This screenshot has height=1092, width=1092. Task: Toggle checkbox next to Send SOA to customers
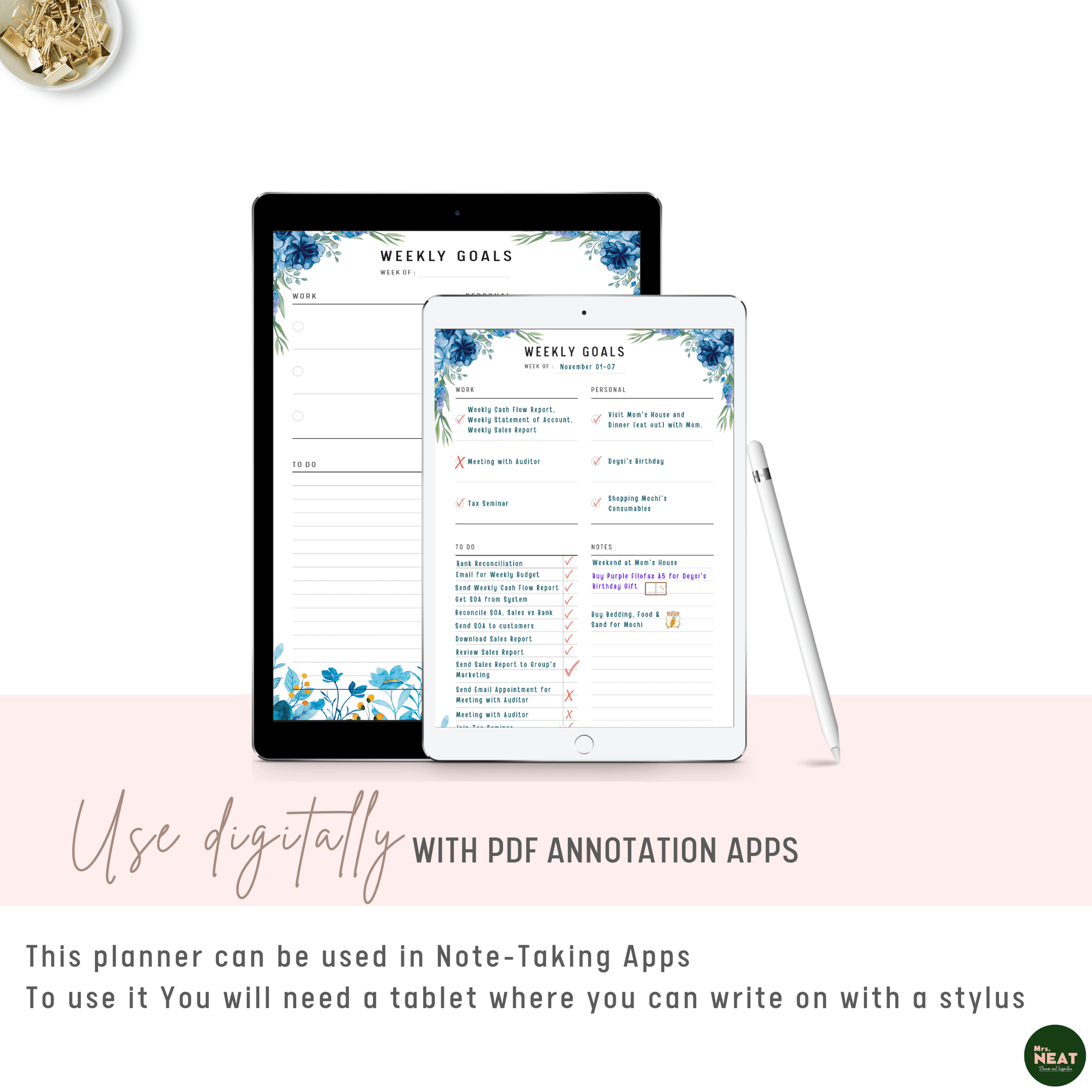(x=568, y=627)
